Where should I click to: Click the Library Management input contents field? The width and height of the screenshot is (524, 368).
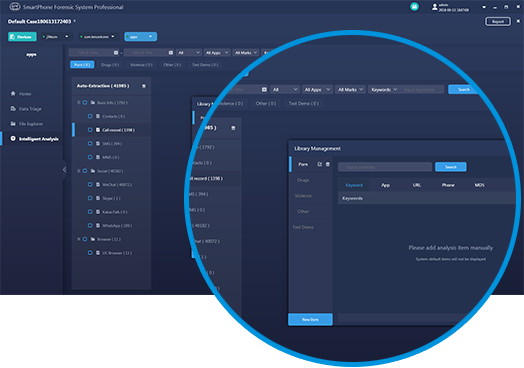point(385,167)
